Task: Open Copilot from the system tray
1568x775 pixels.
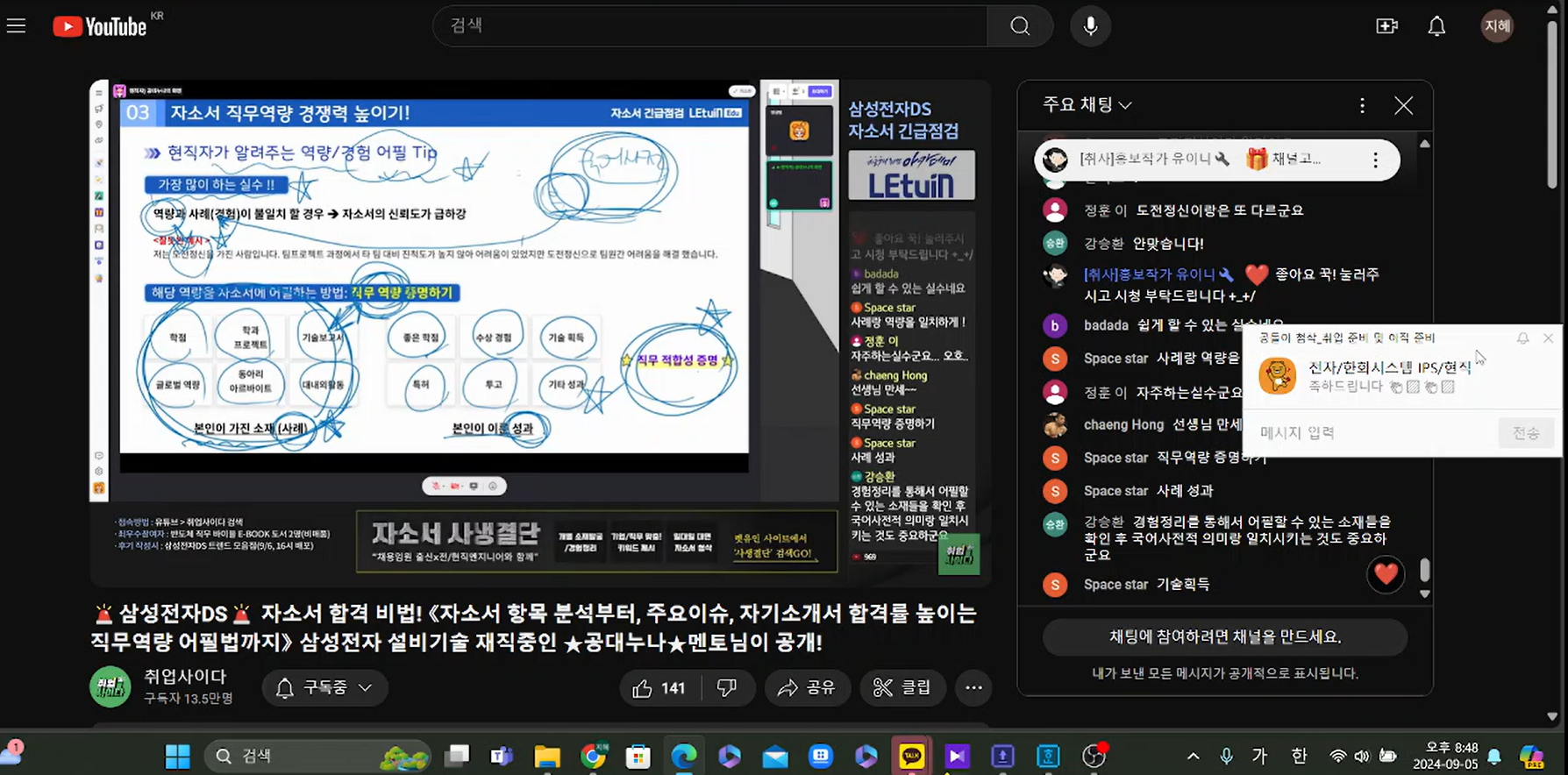Action: click(x=1531, y=756)
